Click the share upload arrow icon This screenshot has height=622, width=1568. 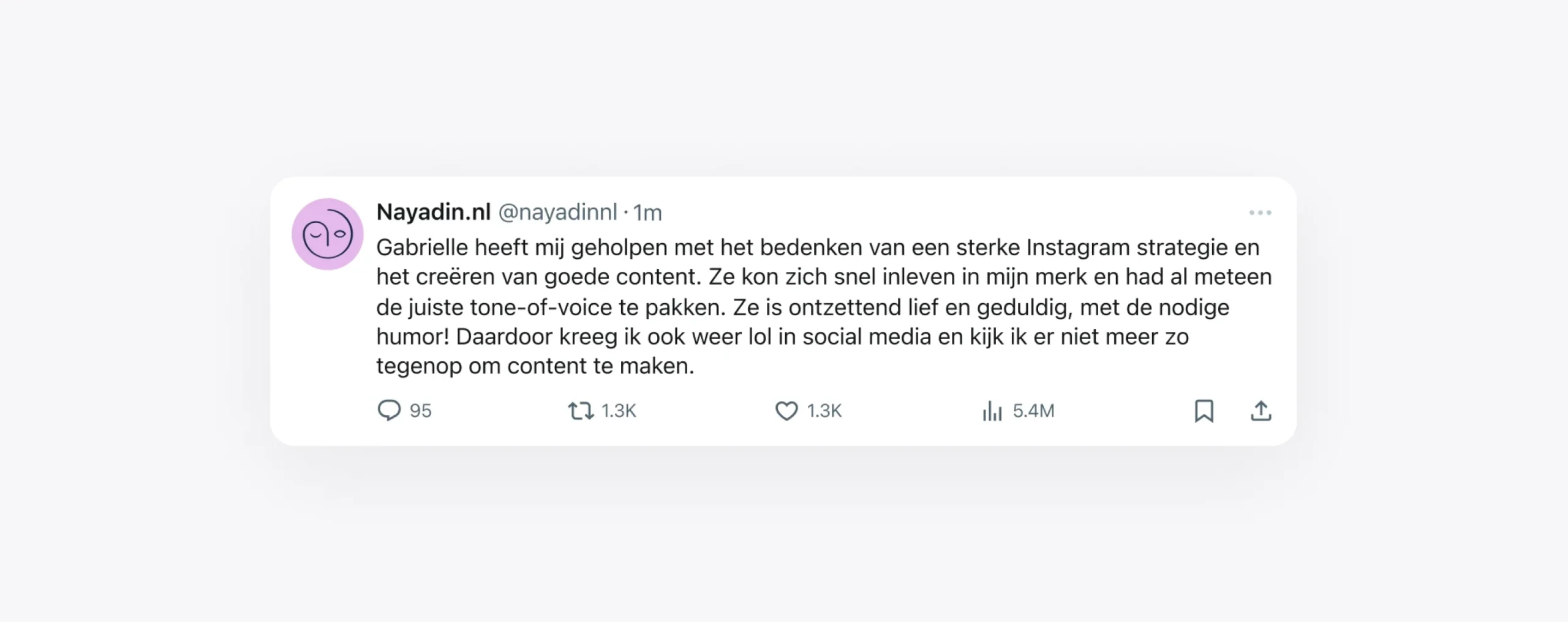click(x=1261, y=411)
